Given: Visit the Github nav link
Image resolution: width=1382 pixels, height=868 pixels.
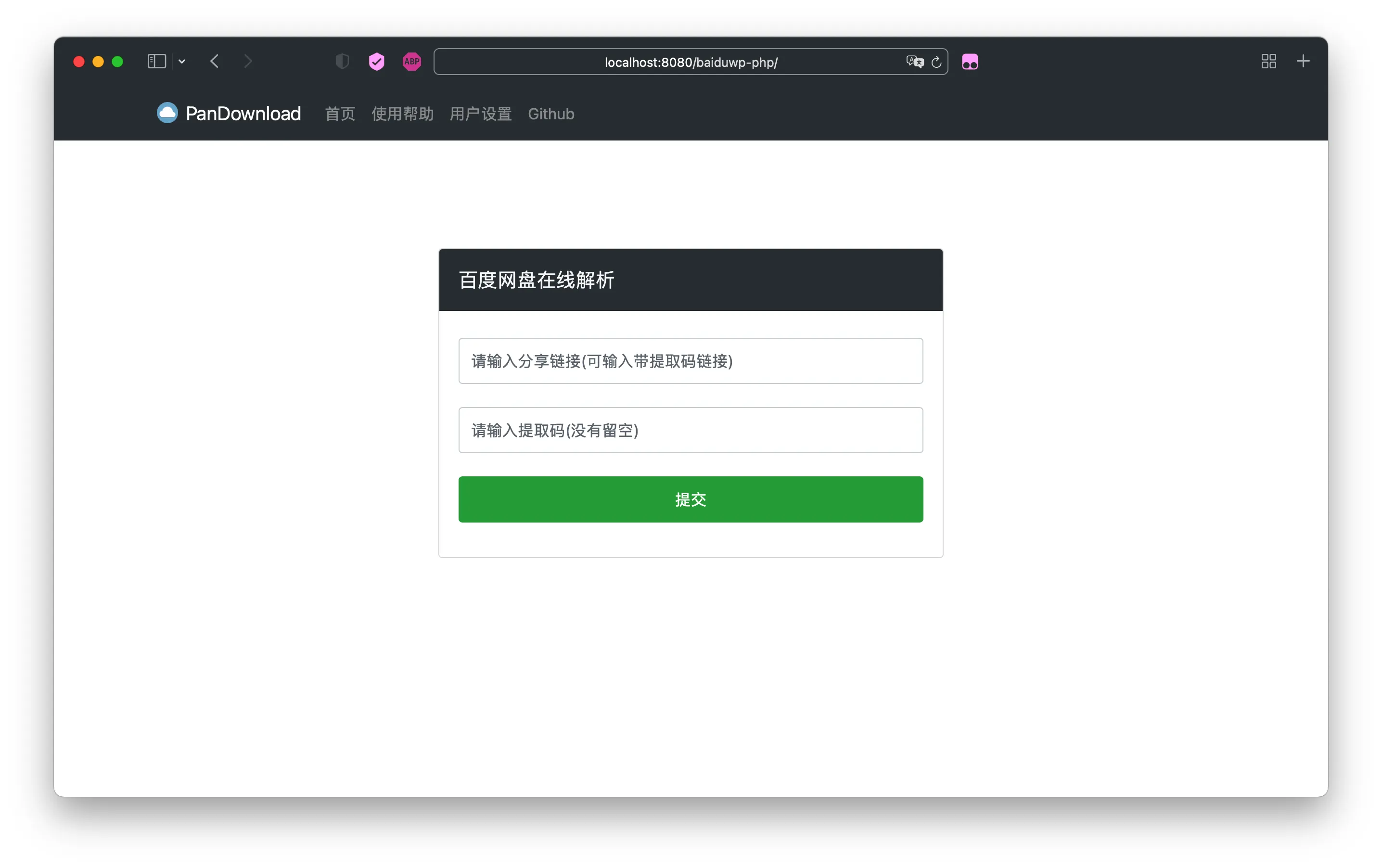Looking at the screenshot, I should point(551,114).
